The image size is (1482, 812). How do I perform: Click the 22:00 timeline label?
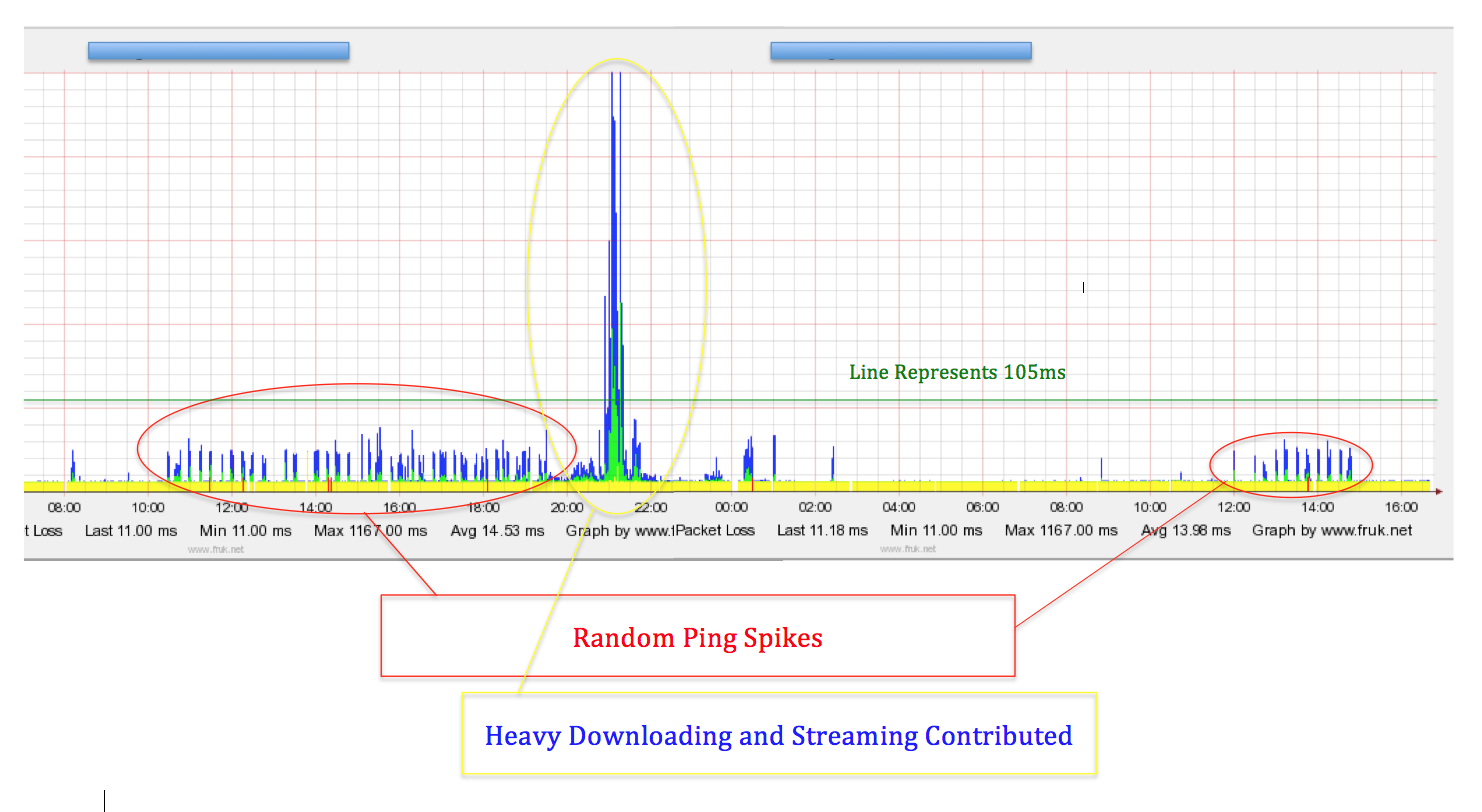point(651,507)
